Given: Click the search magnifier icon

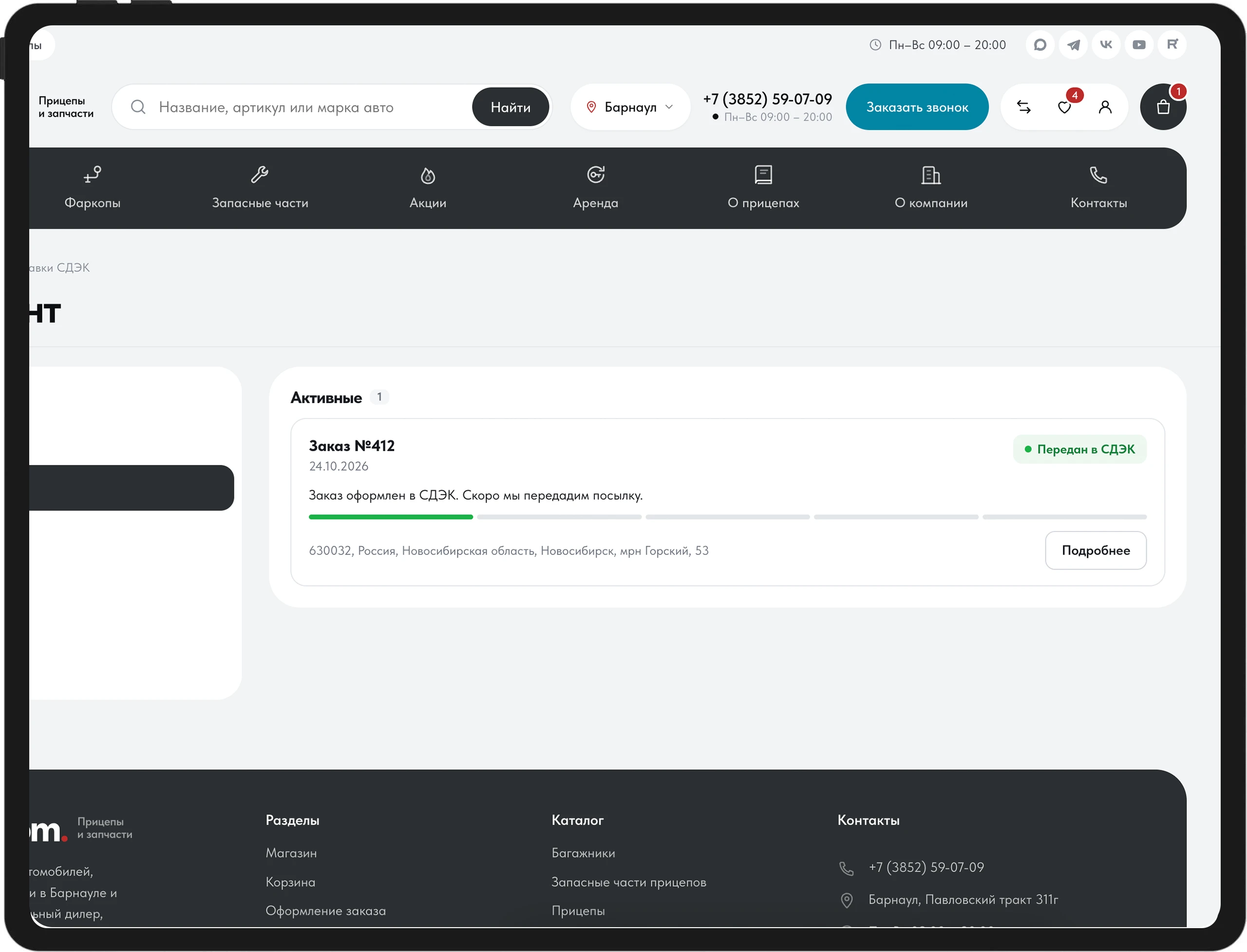Looking at the screenshot, I should click(138, 107).
